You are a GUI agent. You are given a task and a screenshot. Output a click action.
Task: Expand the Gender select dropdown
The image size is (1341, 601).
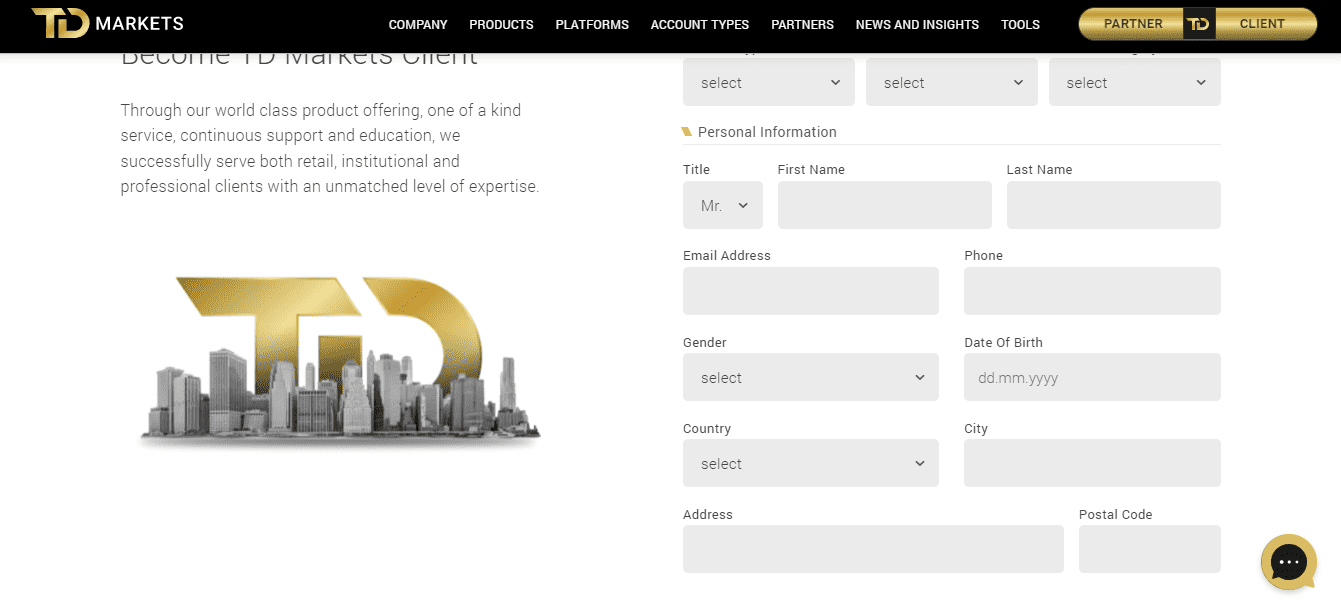pyautogui.click(x=811, y=377)
